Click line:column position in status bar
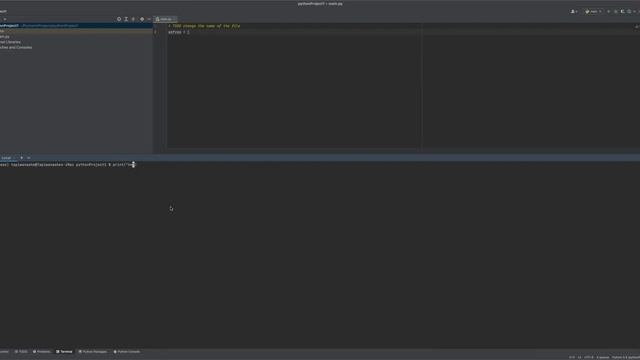The width and height of the screenshot is (640, 360). (x=572, y=358)
